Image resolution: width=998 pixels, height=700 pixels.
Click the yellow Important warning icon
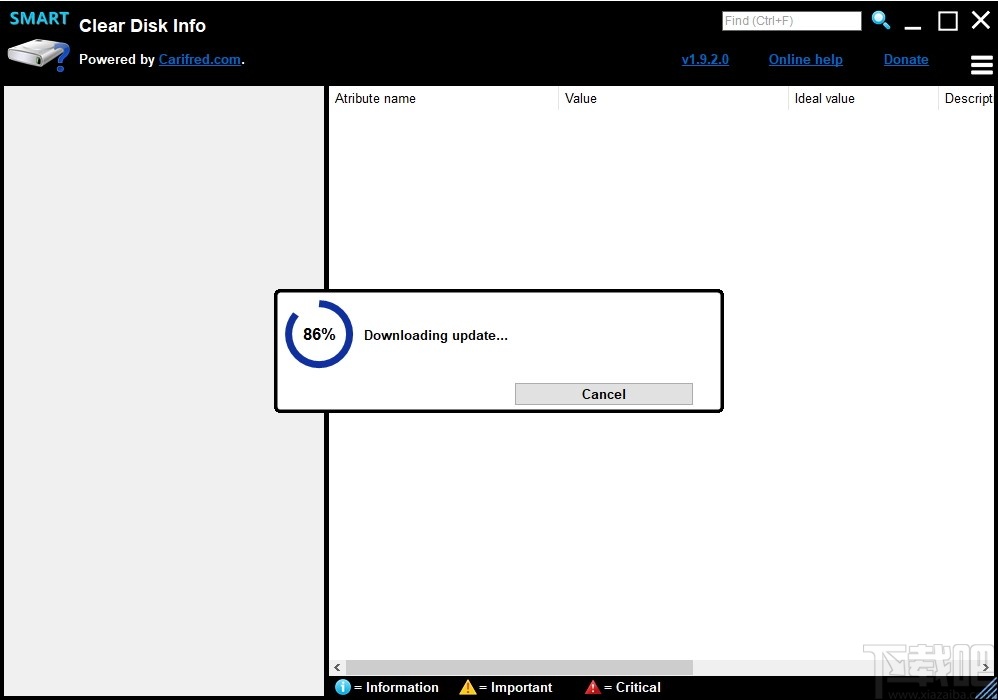[468, 687]
